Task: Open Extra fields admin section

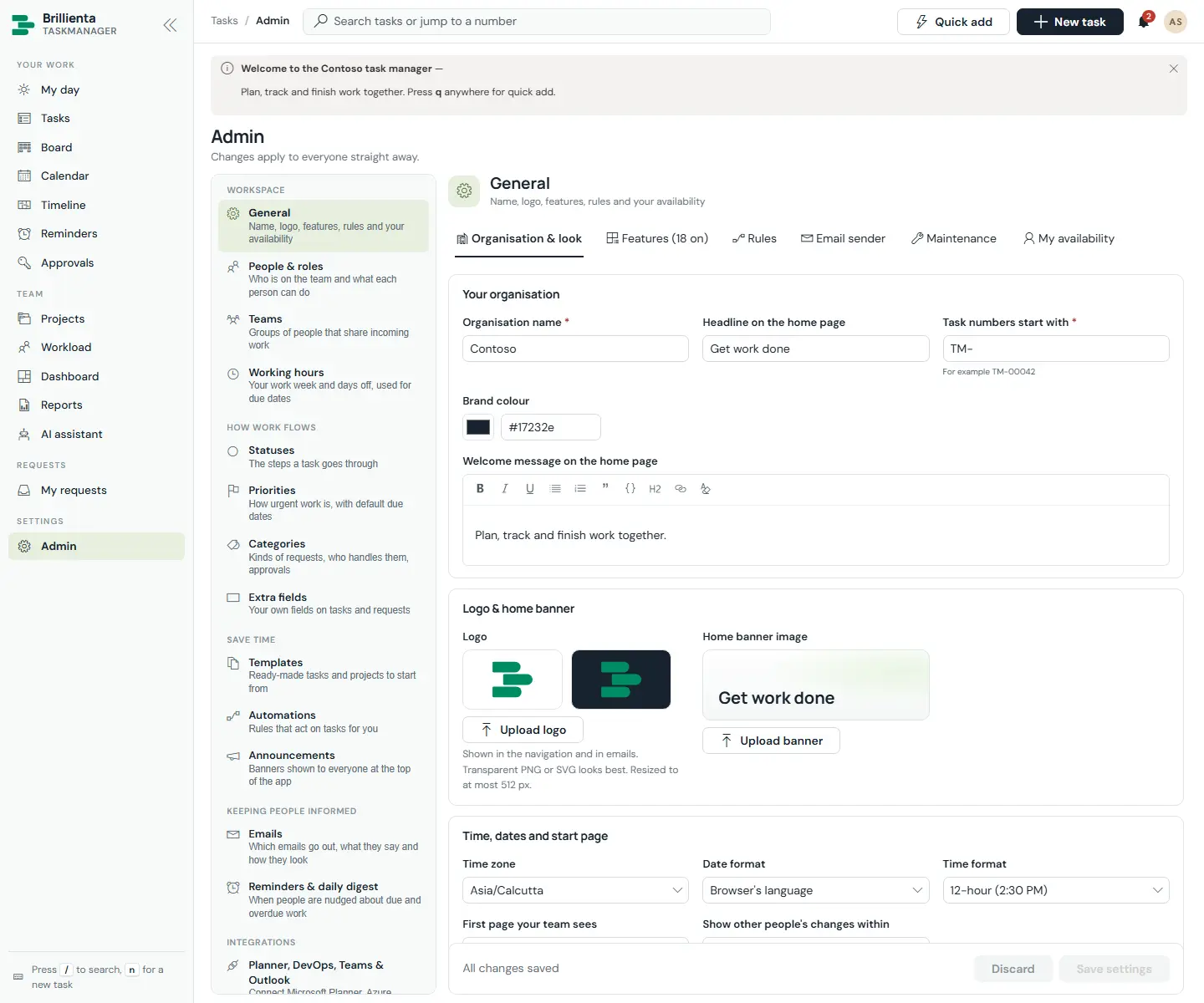Action: (x=324, y=603)
